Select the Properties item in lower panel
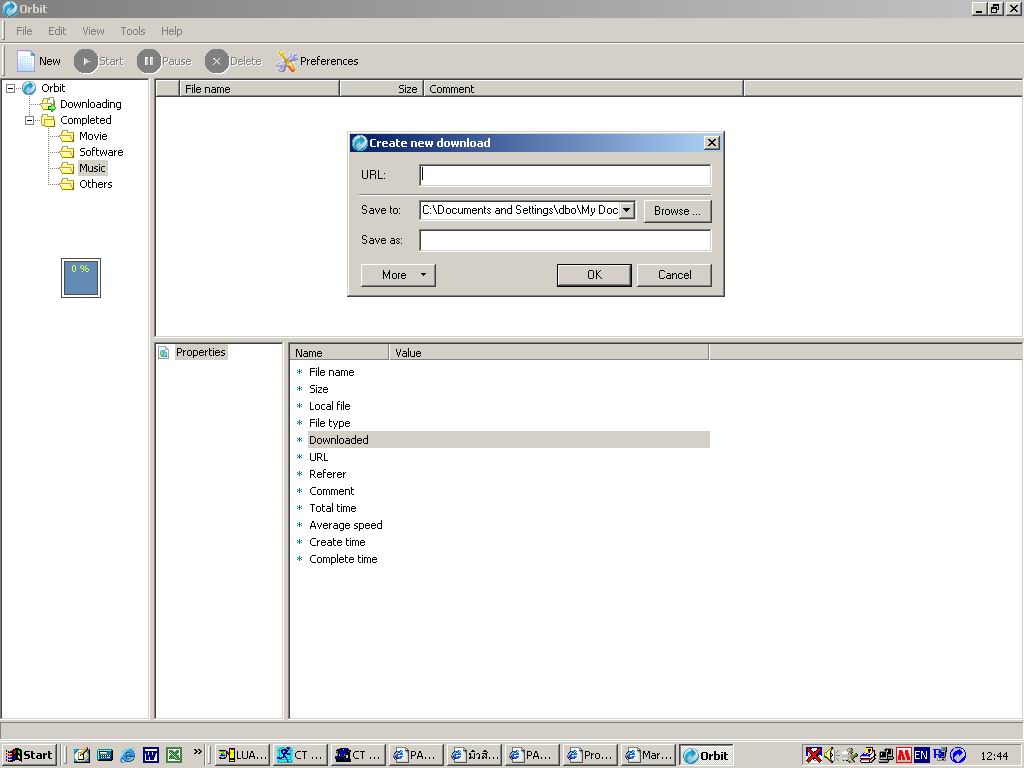The image size is (1024, 768). [x=200, y=352]
